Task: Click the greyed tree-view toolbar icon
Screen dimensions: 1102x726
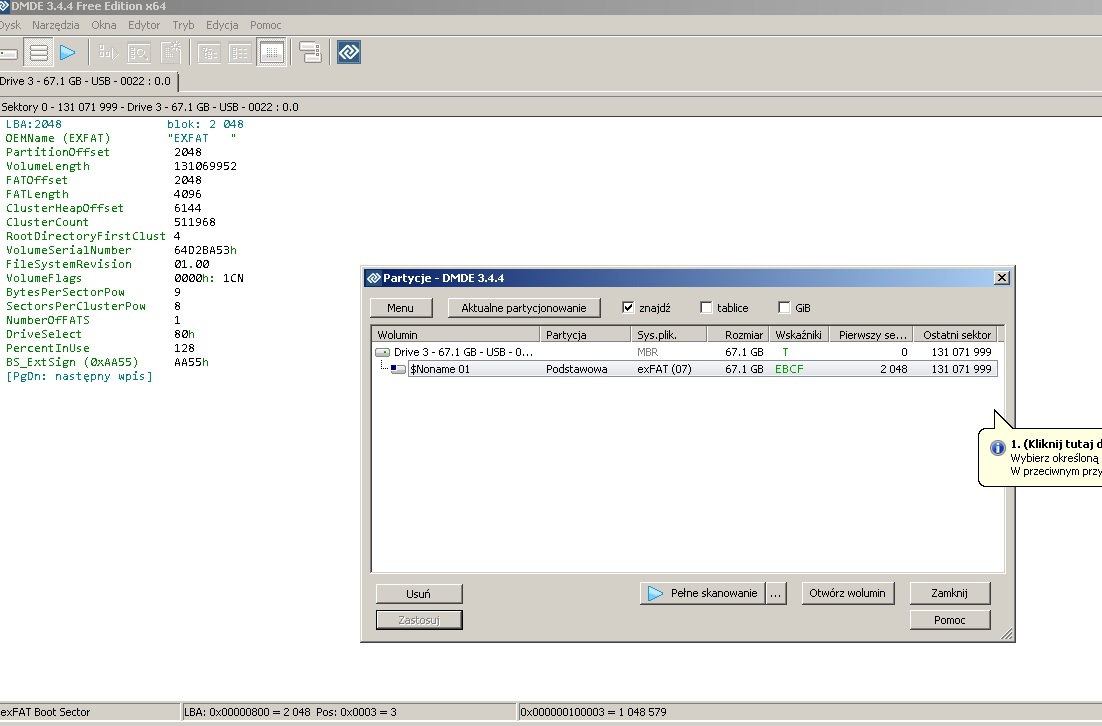Action: 209,53
